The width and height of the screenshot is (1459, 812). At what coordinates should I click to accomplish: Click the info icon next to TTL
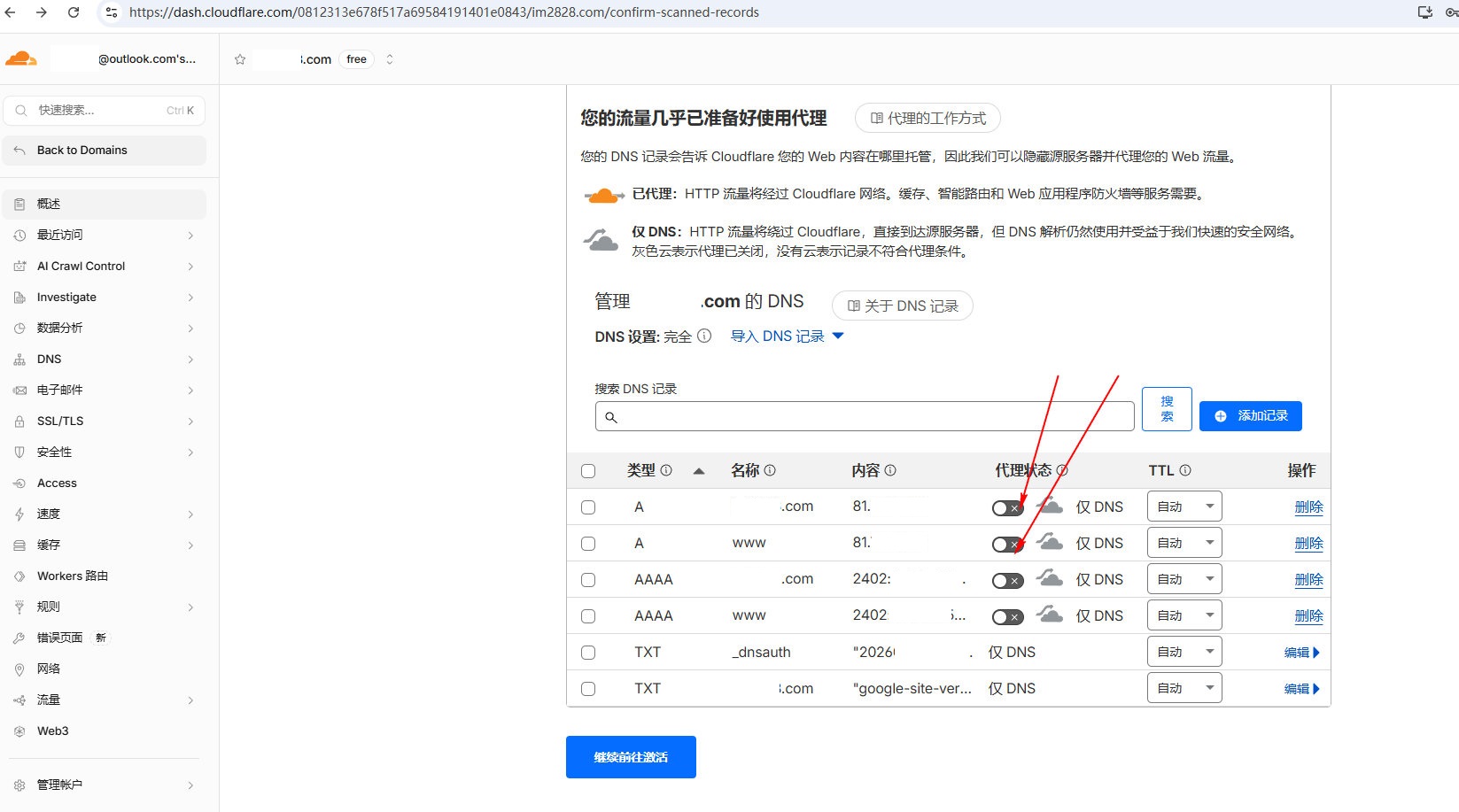click(1185, 470)
